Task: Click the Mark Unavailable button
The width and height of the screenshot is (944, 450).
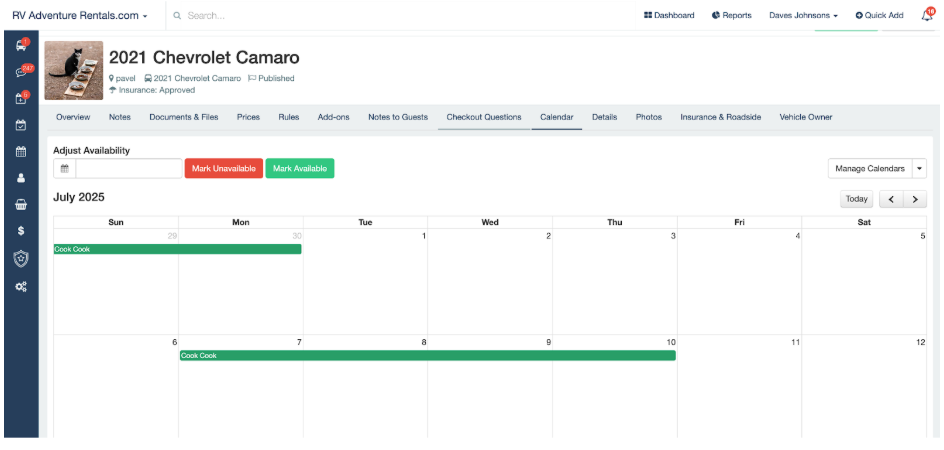Action: (x=223, y=169)
